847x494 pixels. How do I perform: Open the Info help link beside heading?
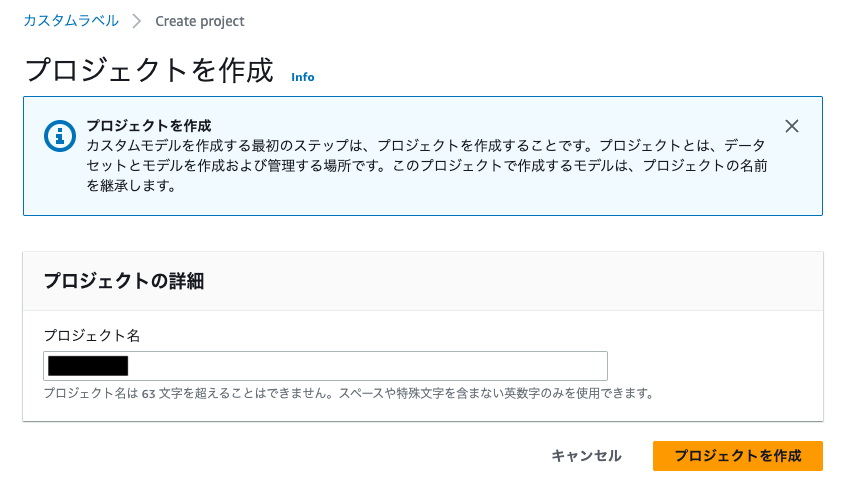click(x=302, y=77)
